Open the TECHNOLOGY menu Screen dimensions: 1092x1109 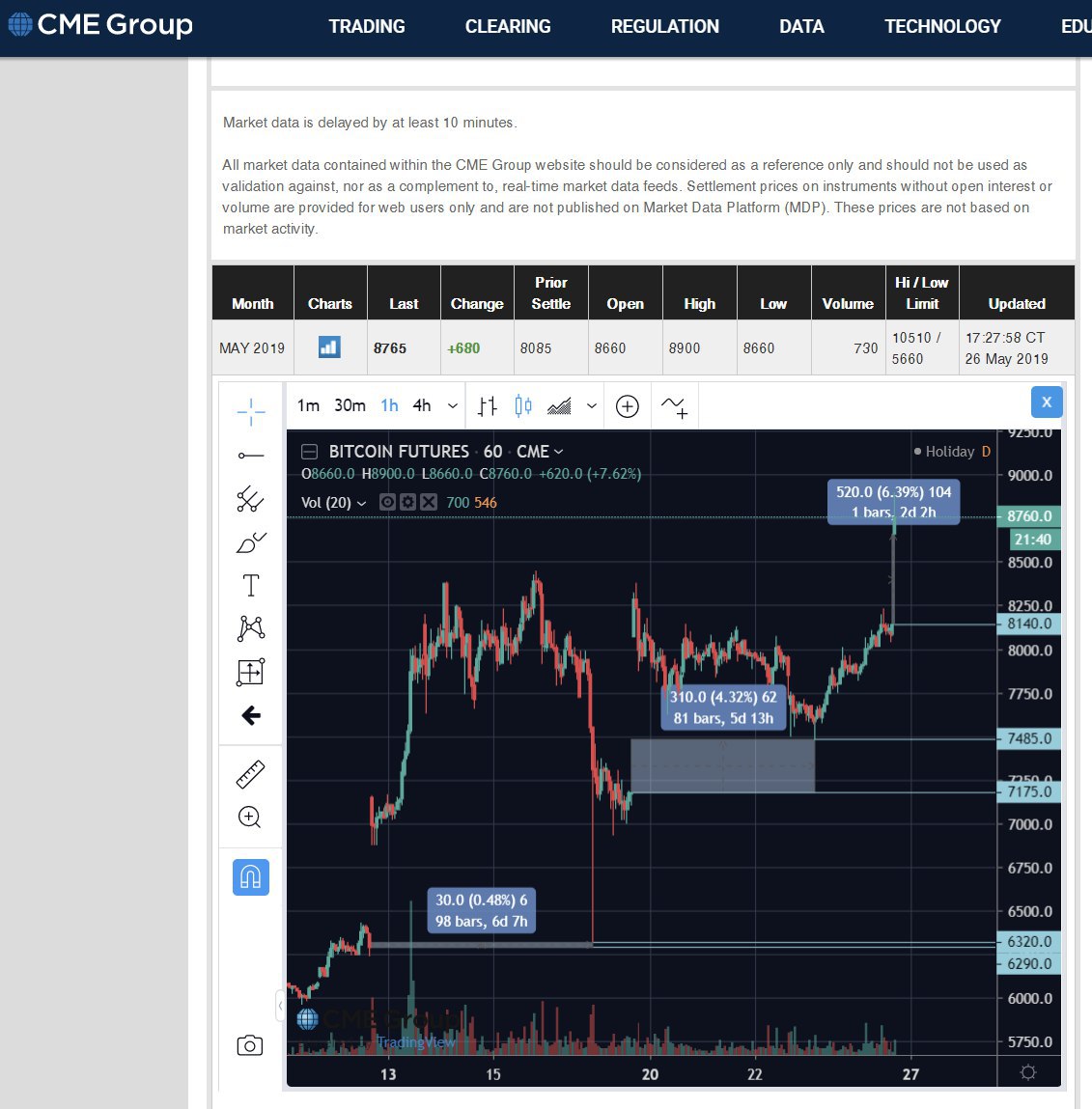click(x=942, y=27)
